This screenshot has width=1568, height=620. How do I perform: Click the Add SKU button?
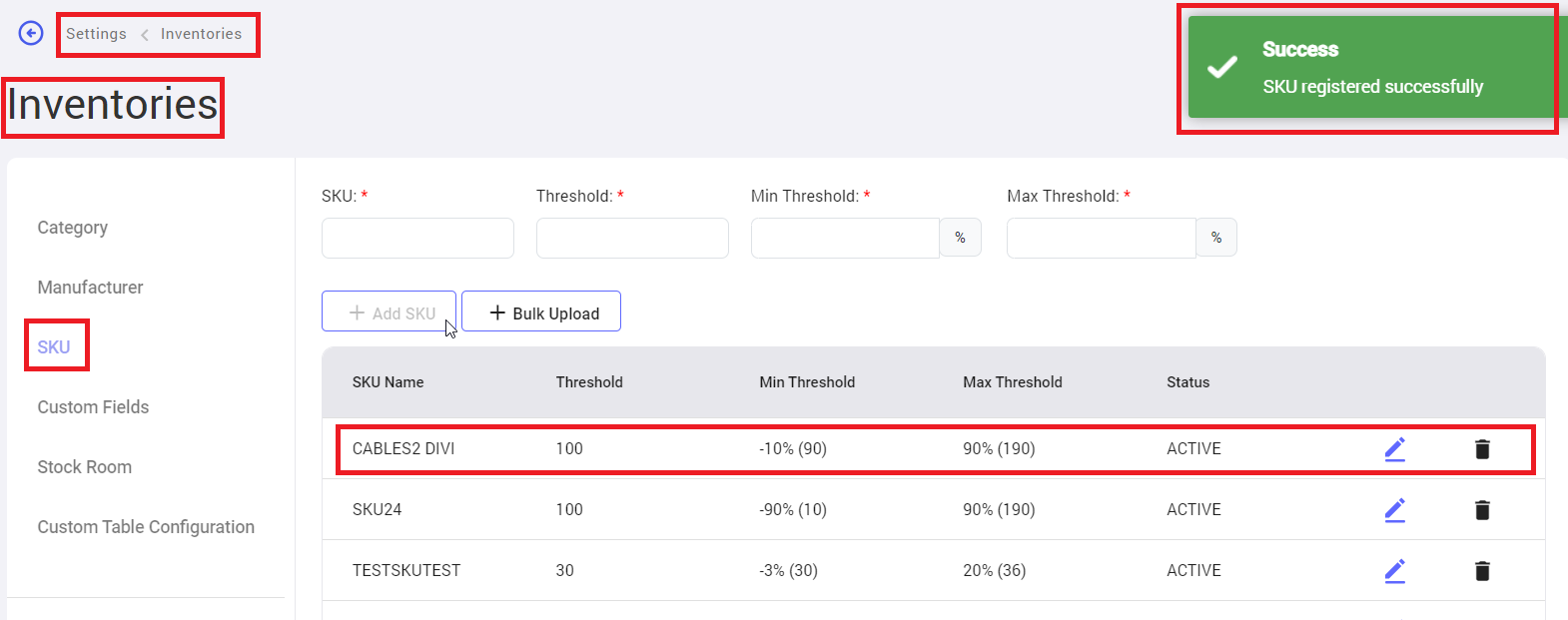click(x=389, y=311)
